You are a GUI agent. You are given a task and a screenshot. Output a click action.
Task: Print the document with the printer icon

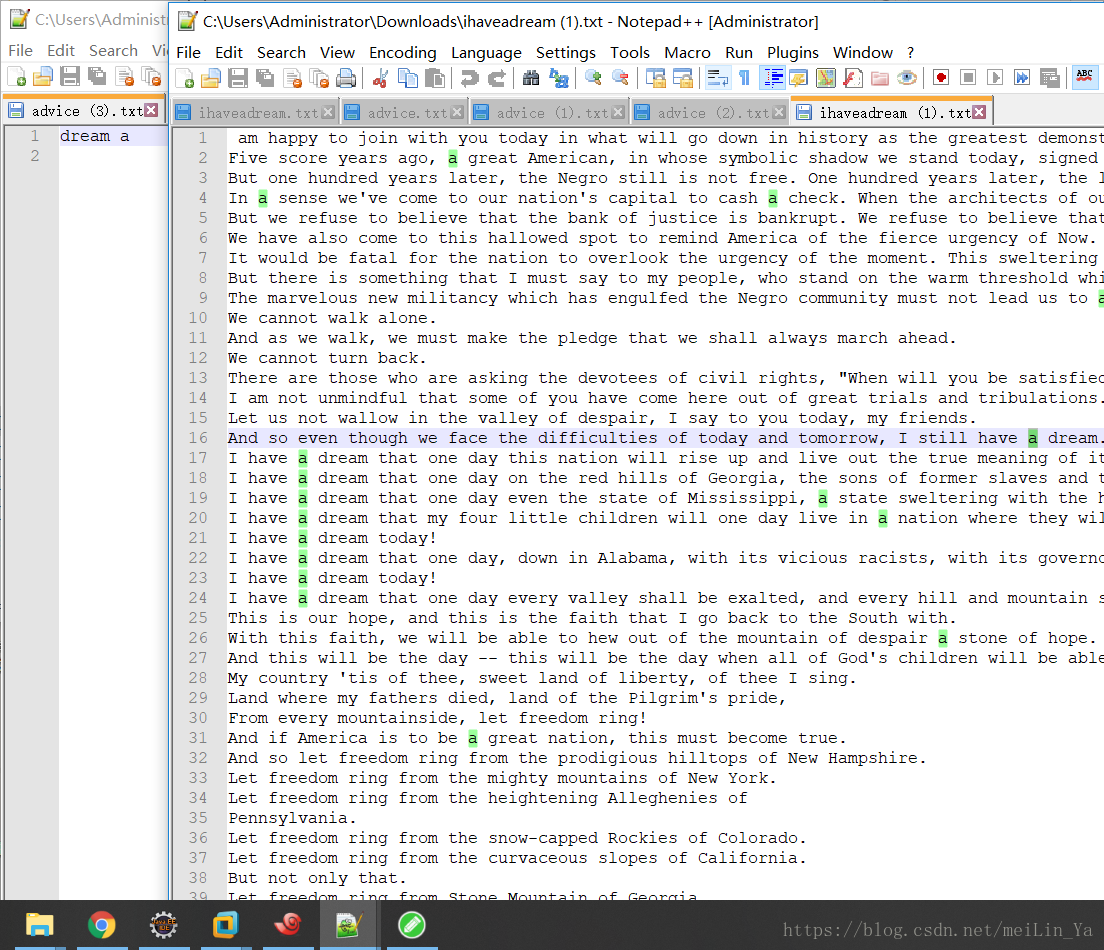click(x=346, y=78)
